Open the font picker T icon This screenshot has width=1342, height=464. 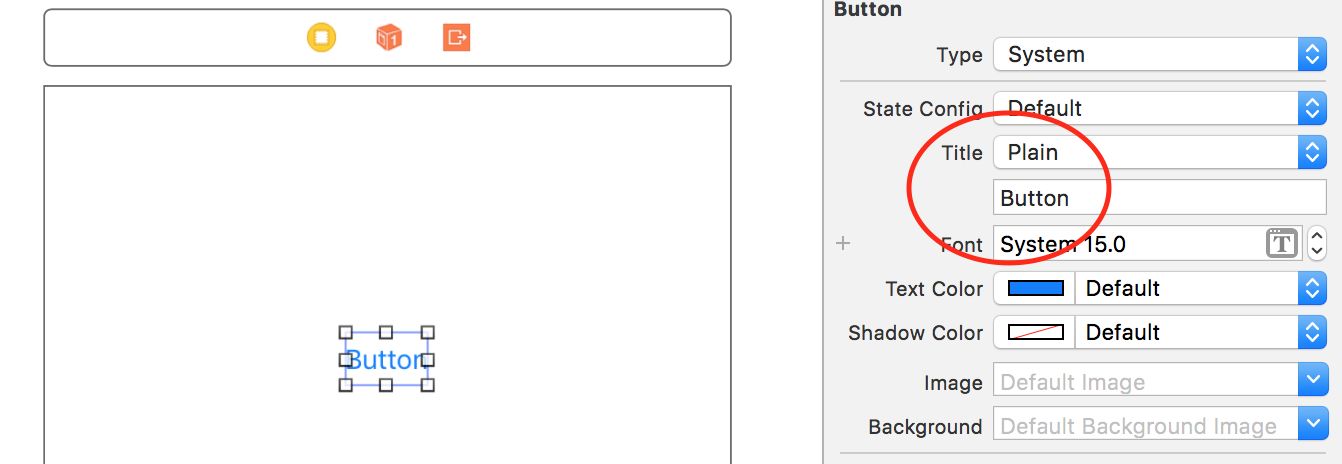1281,243
